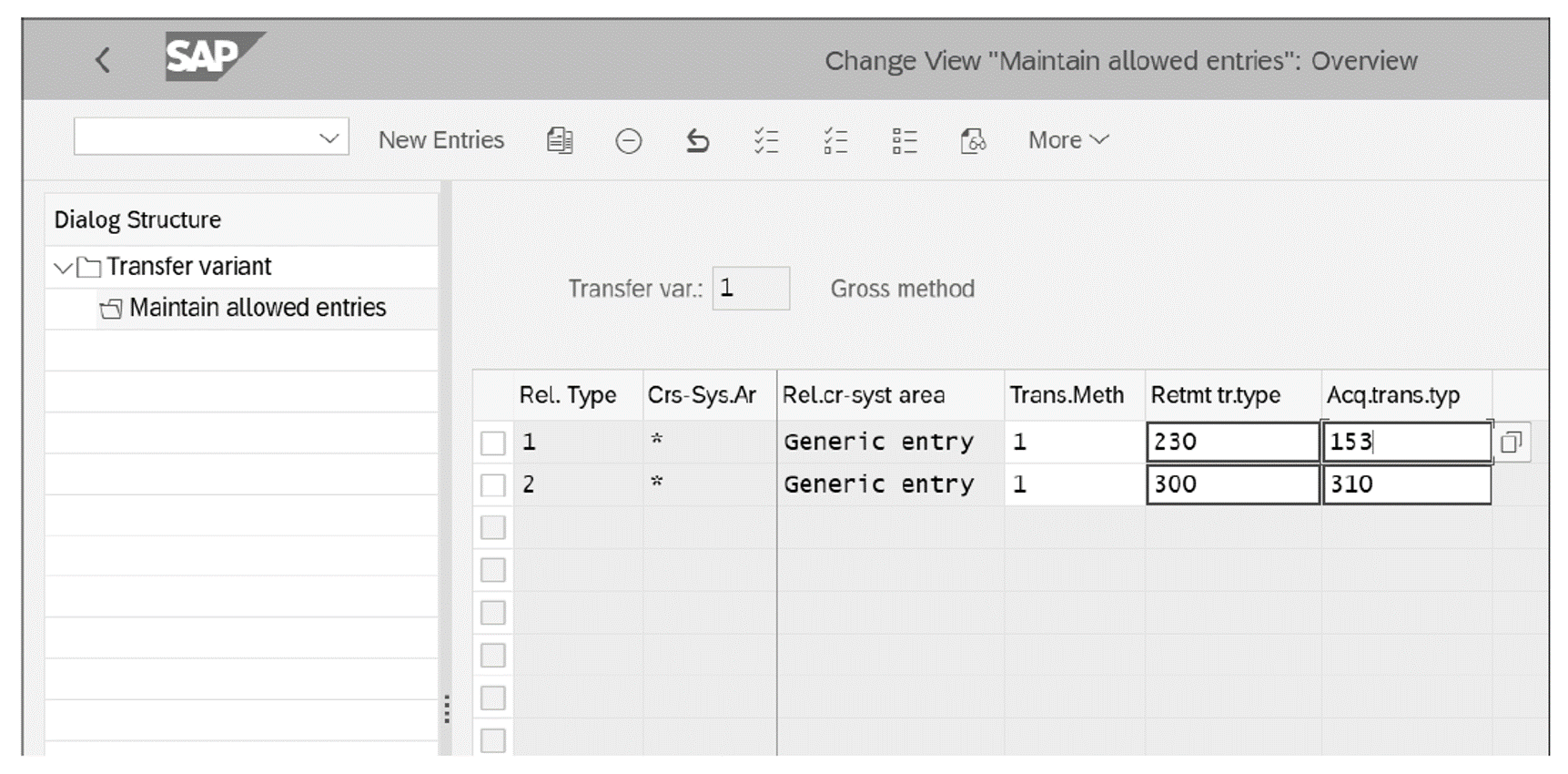Click the Deselect All icon
Image resolution: width=1568 pixels, height=774 pixels.
[836, 139]
